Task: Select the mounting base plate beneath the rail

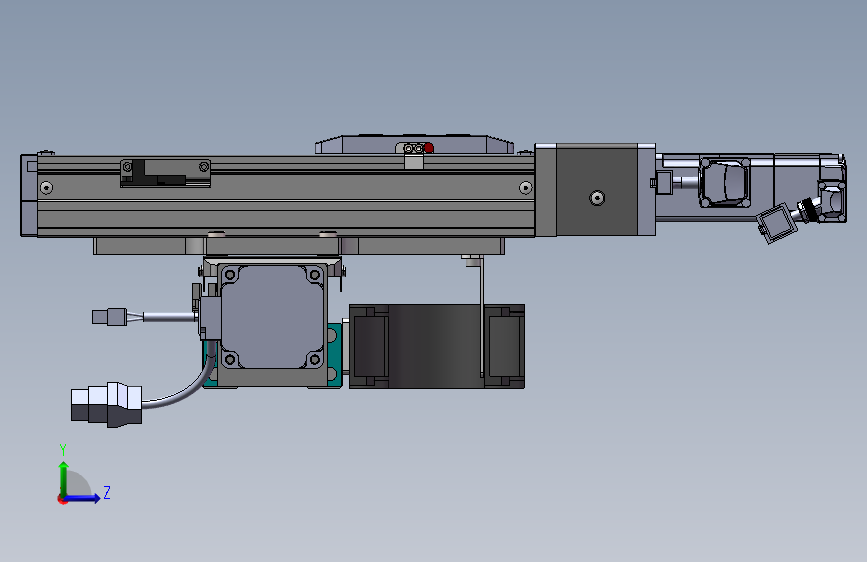Action: click(x=299, y=246)
